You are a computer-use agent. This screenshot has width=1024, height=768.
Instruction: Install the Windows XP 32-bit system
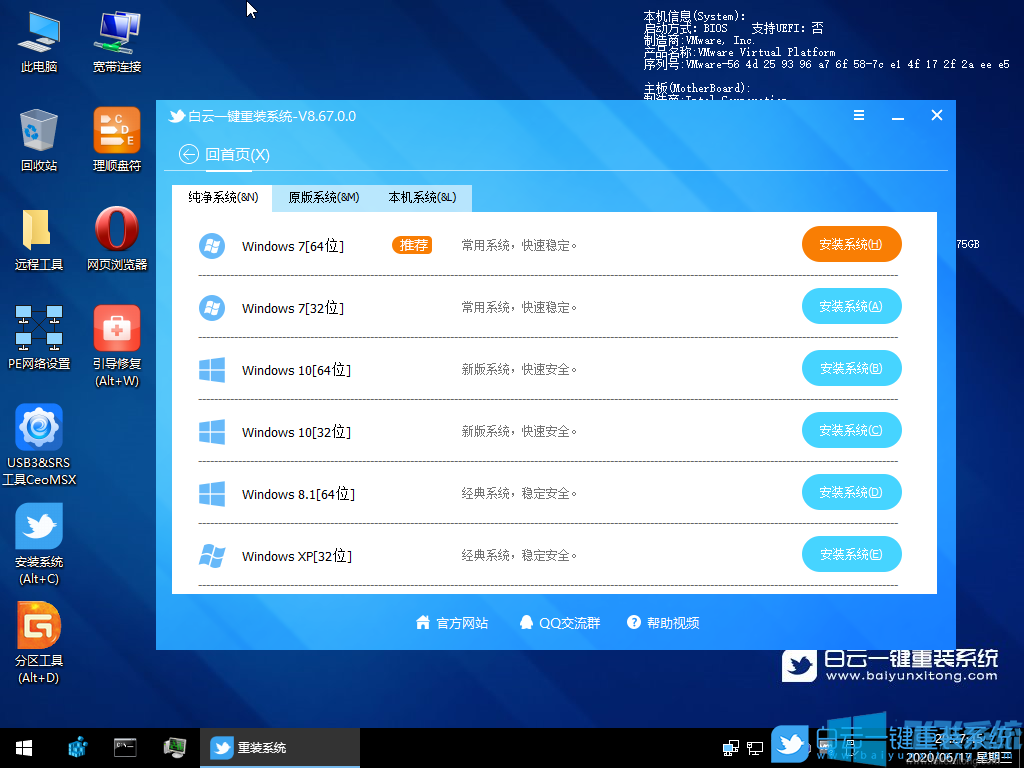[x=851, y=554]
